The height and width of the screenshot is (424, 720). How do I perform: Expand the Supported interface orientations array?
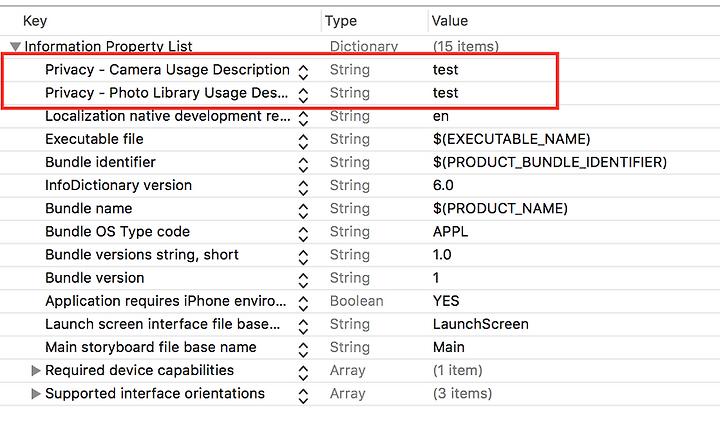coord(35,394)
